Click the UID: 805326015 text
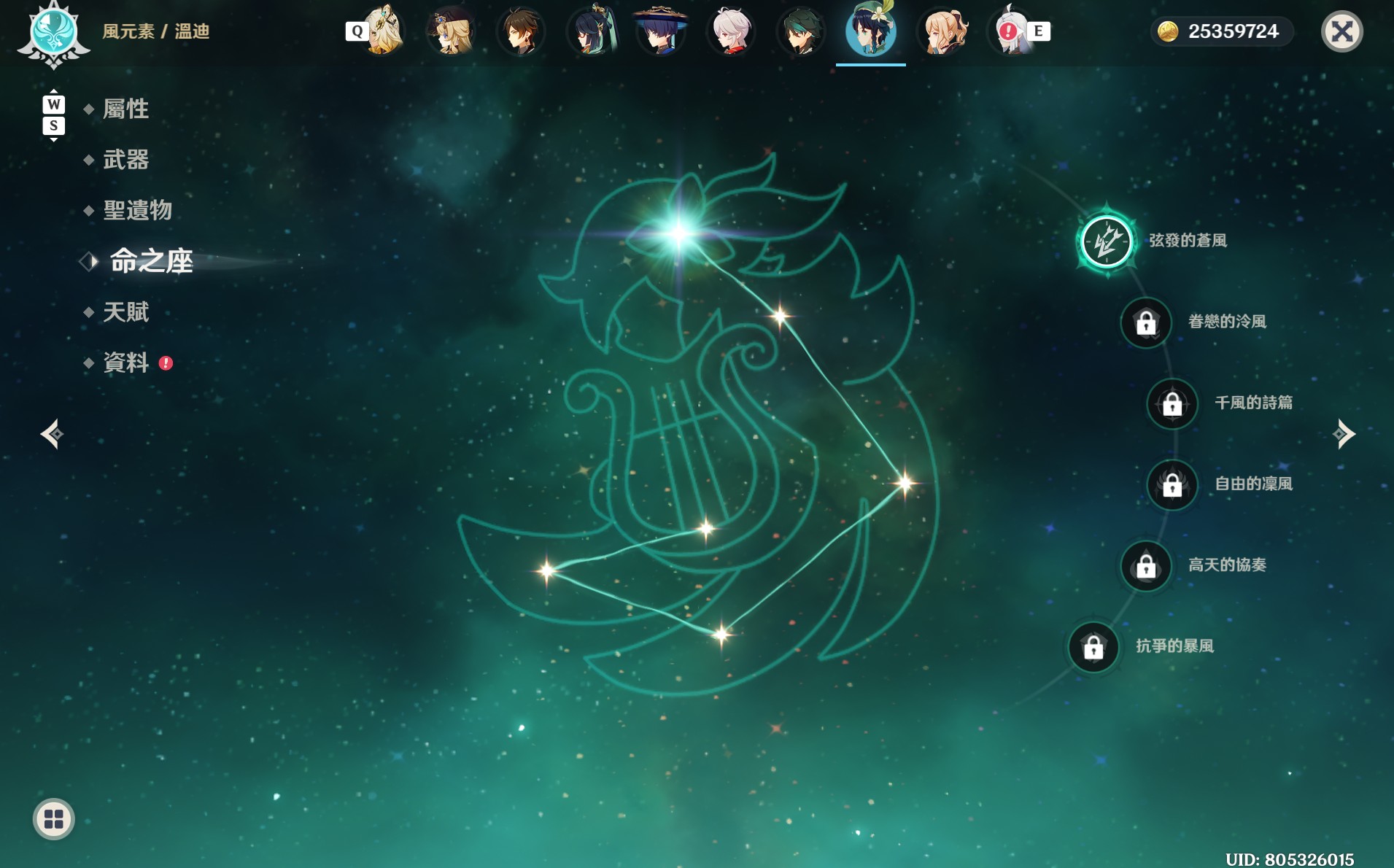The image size is (1394, 868). point(1290,859)
